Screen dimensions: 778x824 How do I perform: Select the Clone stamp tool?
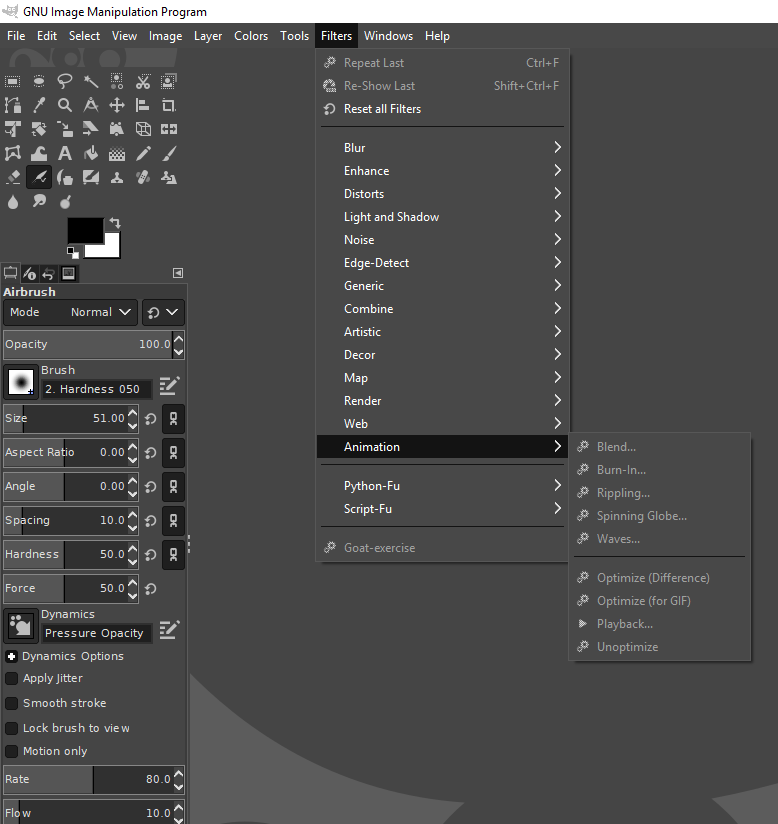point(117,178)
